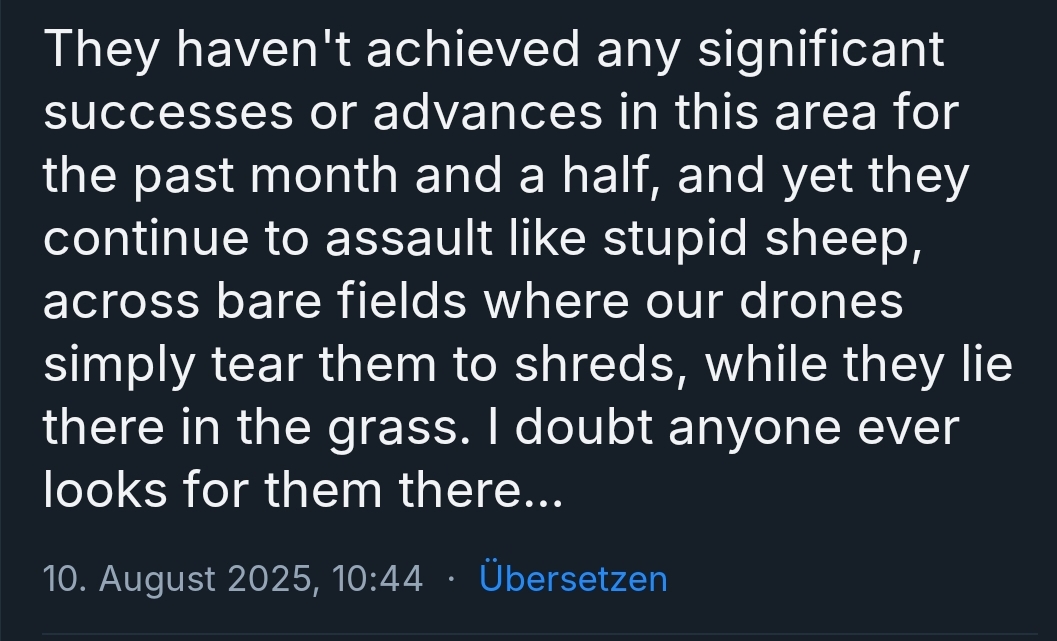Click the word "doubt" in the post
Viewport: 1057px width, 641px height.
tap(584, 426)
